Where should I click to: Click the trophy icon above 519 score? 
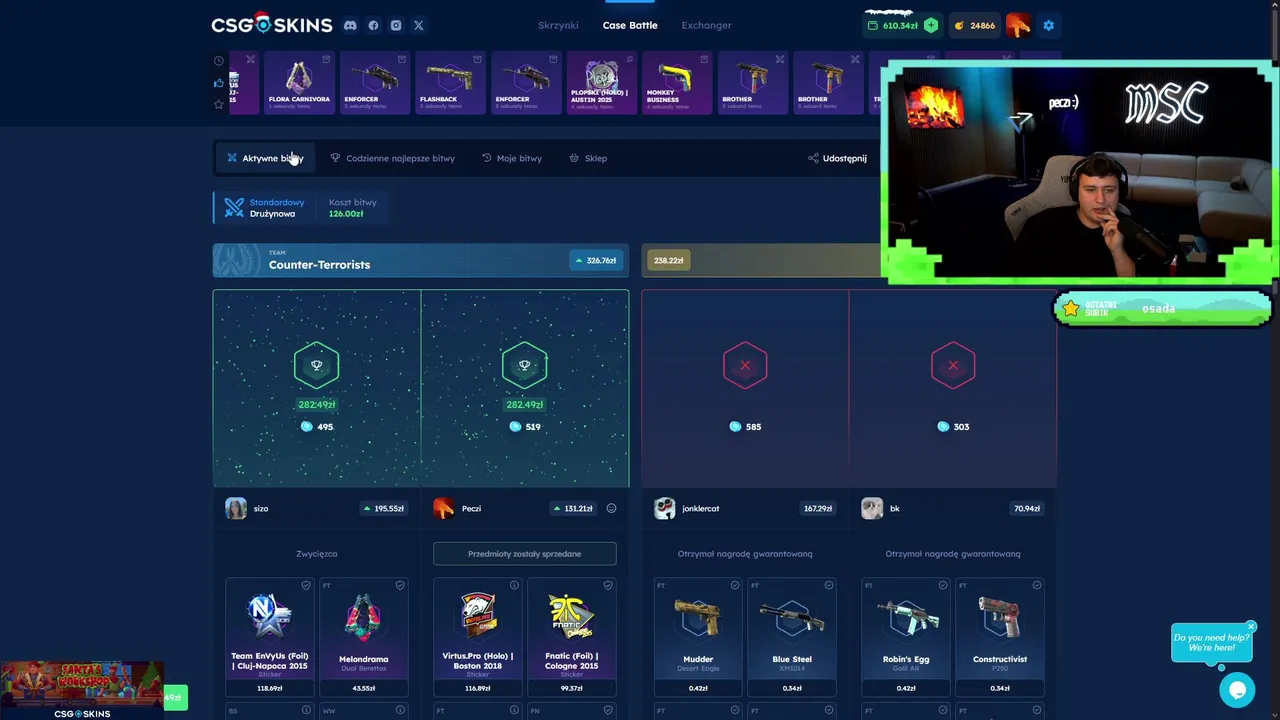click(x=524, y=365)
